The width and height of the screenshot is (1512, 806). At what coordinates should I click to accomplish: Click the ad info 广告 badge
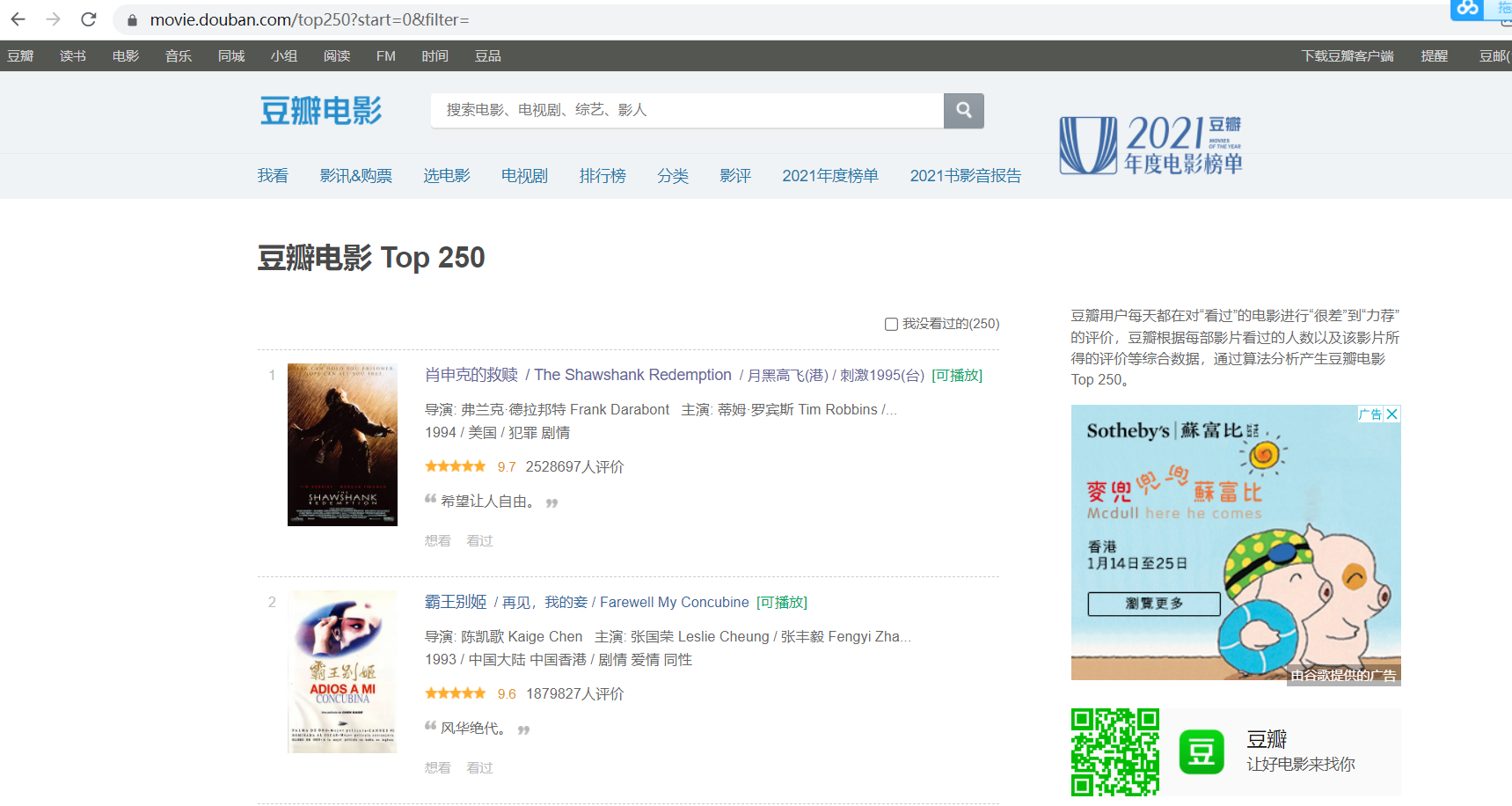pyautogui.click(x=1370, y=414)
